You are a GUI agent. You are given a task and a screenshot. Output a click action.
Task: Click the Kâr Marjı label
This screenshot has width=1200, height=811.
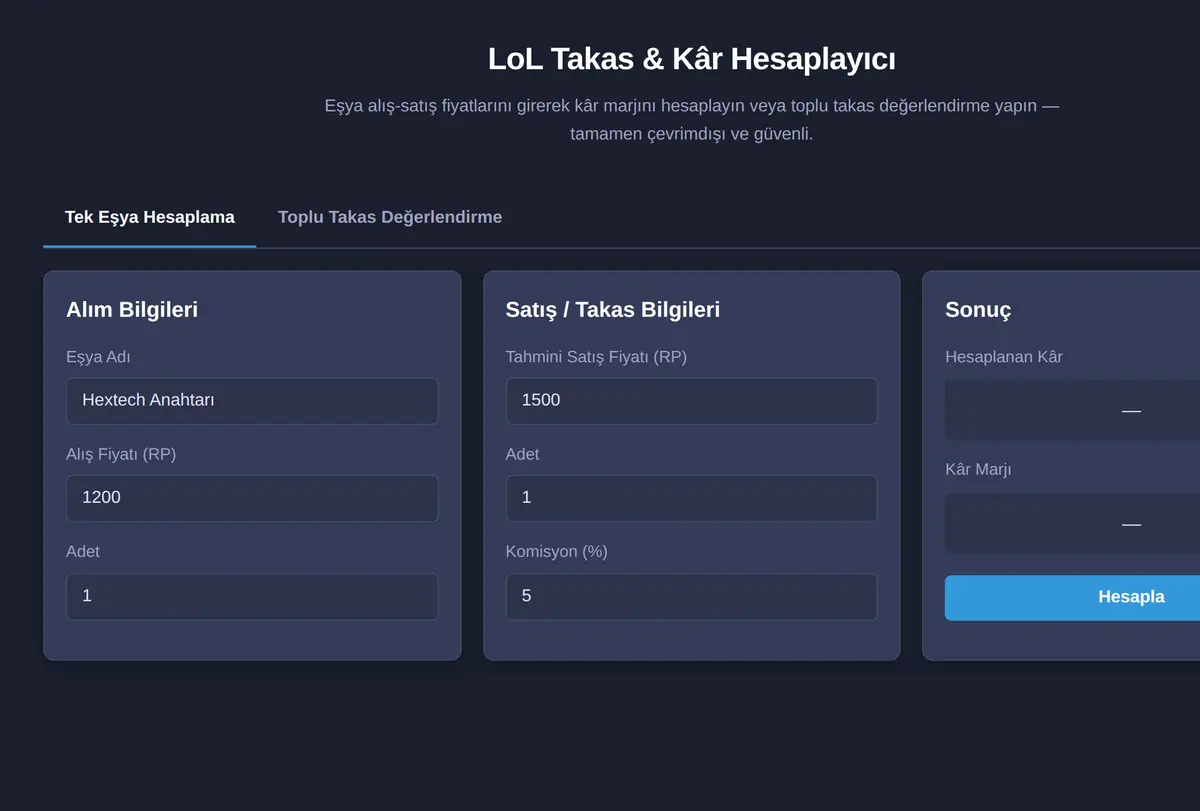[978, 469]
